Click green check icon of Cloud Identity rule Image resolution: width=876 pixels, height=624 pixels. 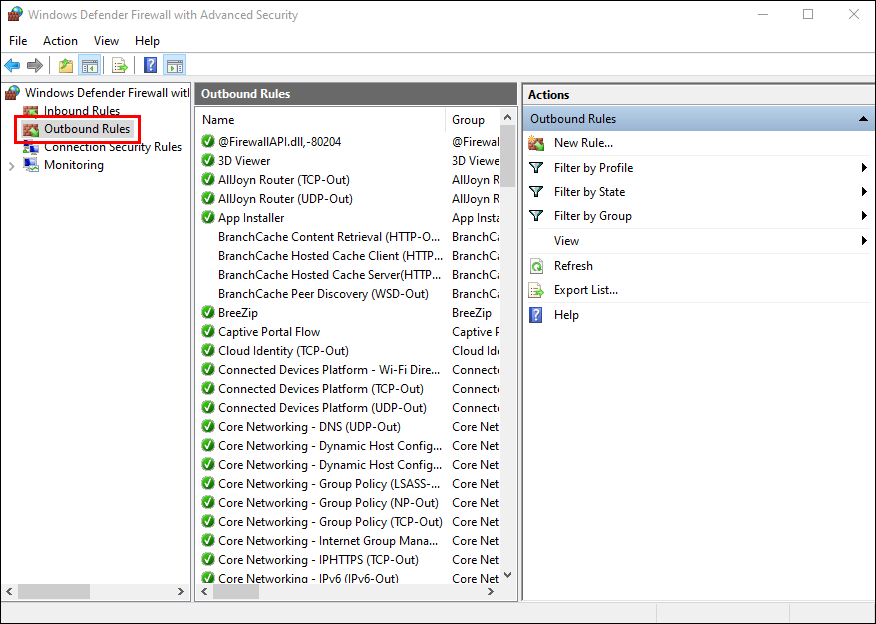click(208, 350)
